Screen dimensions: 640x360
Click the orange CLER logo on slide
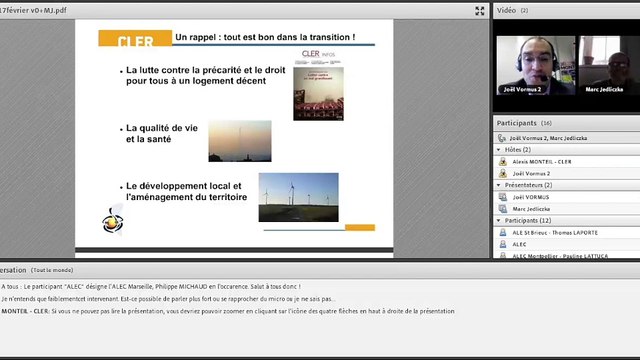point(135,38)
